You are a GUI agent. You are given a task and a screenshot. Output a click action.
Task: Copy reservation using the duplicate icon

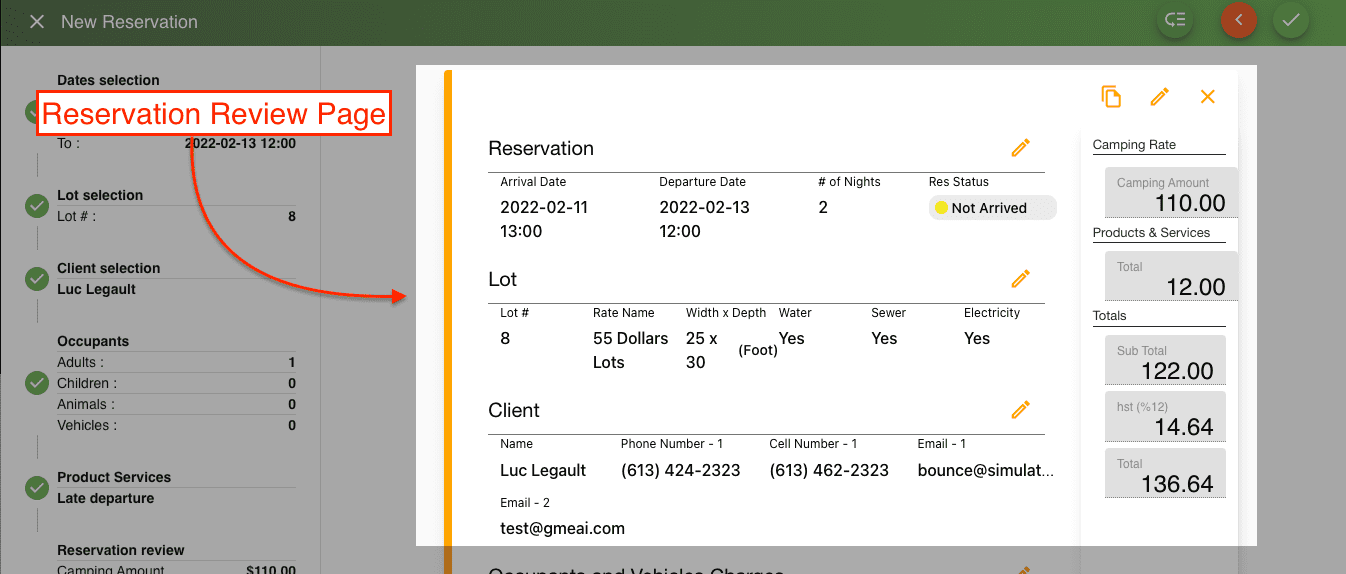[x=1111, y=96]
